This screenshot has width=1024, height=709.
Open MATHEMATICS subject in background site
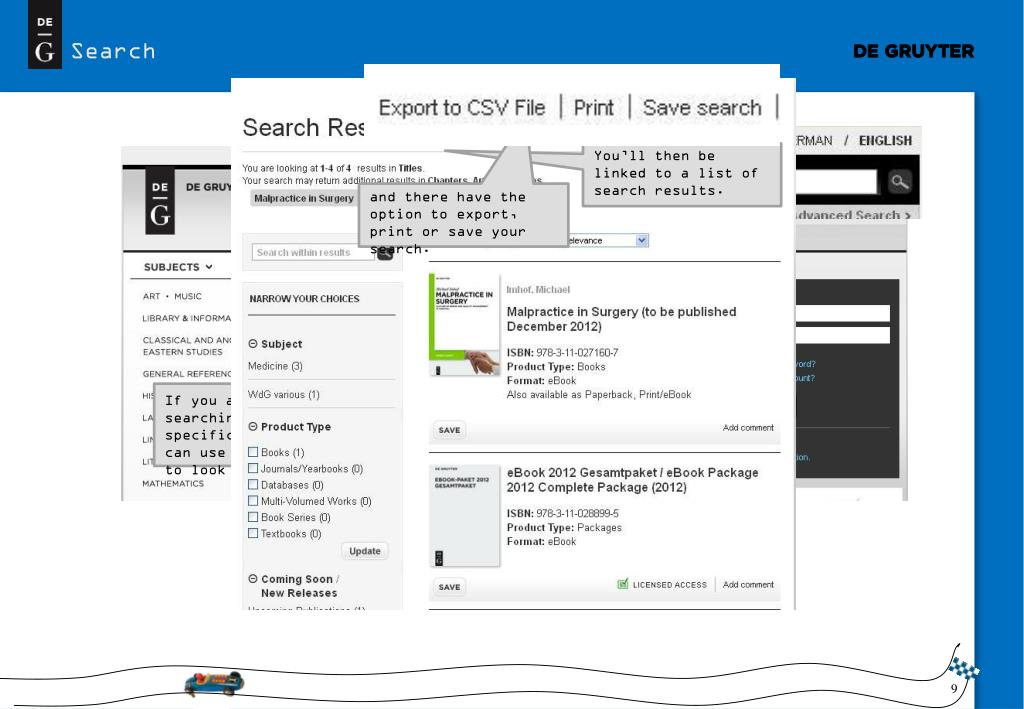coord(173,483)
